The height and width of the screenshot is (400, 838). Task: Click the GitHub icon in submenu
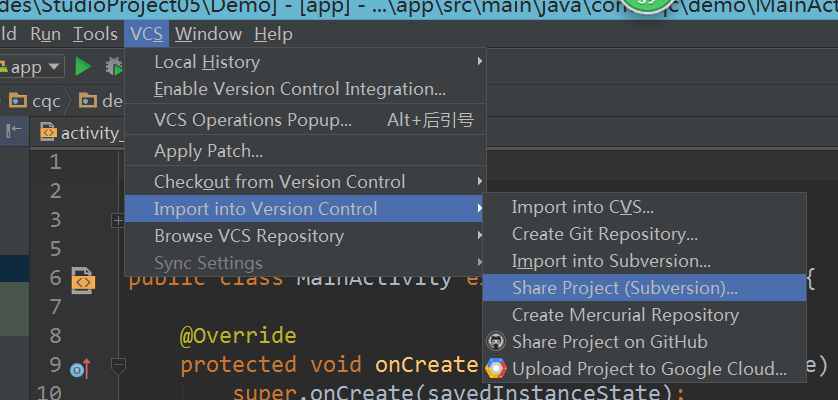tap(494, 342)
